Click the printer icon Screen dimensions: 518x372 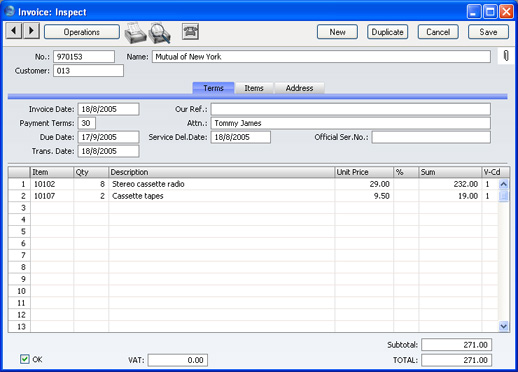point(135,33)
